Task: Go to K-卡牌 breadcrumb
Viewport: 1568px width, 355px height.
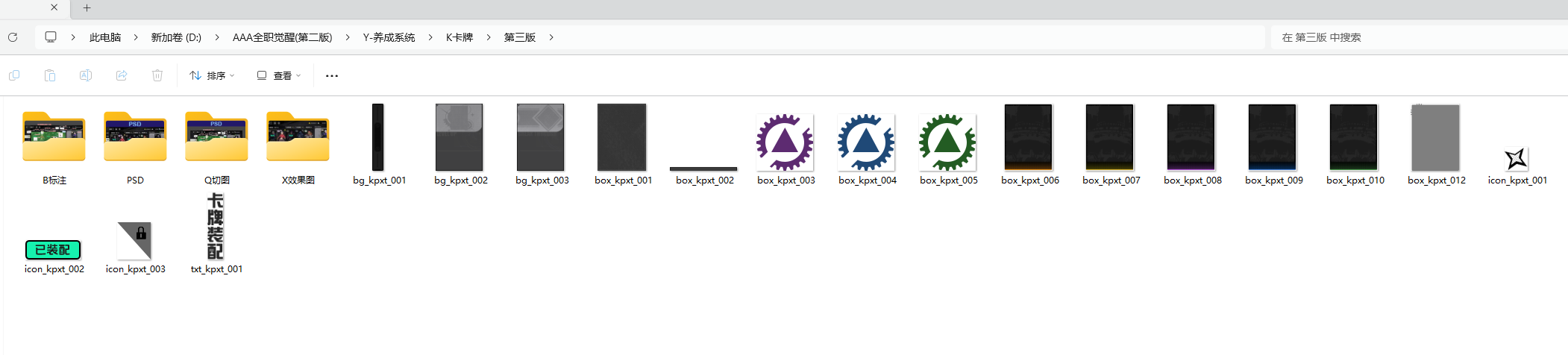Action: coord(460,37)
